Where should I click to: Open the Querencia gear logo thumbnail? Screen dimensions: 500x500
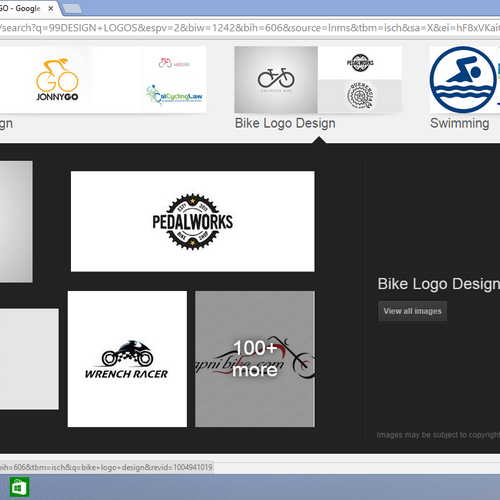[360, 96]
